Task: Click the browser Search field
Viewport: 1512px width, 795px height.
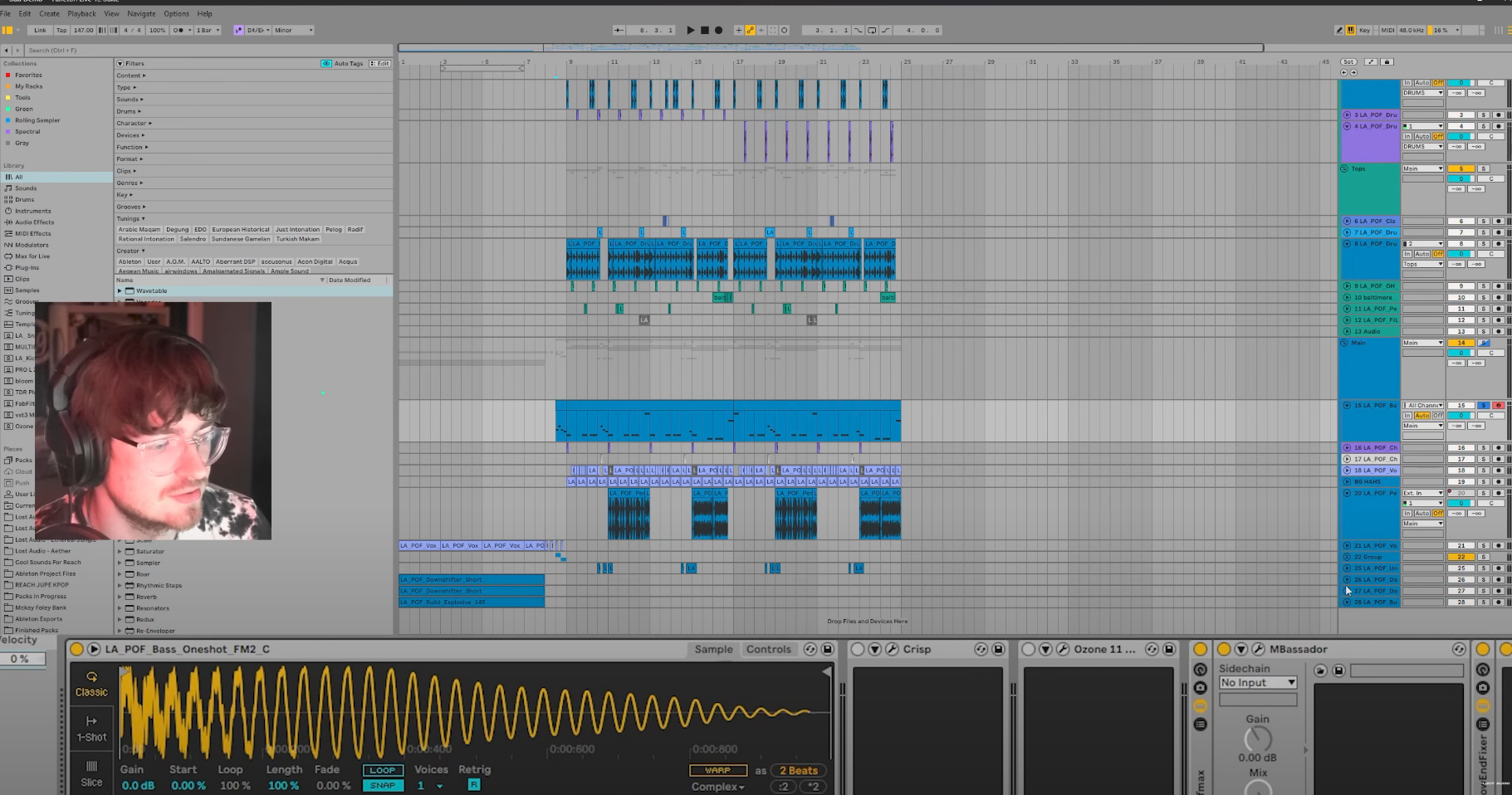Action: (208, 51)
